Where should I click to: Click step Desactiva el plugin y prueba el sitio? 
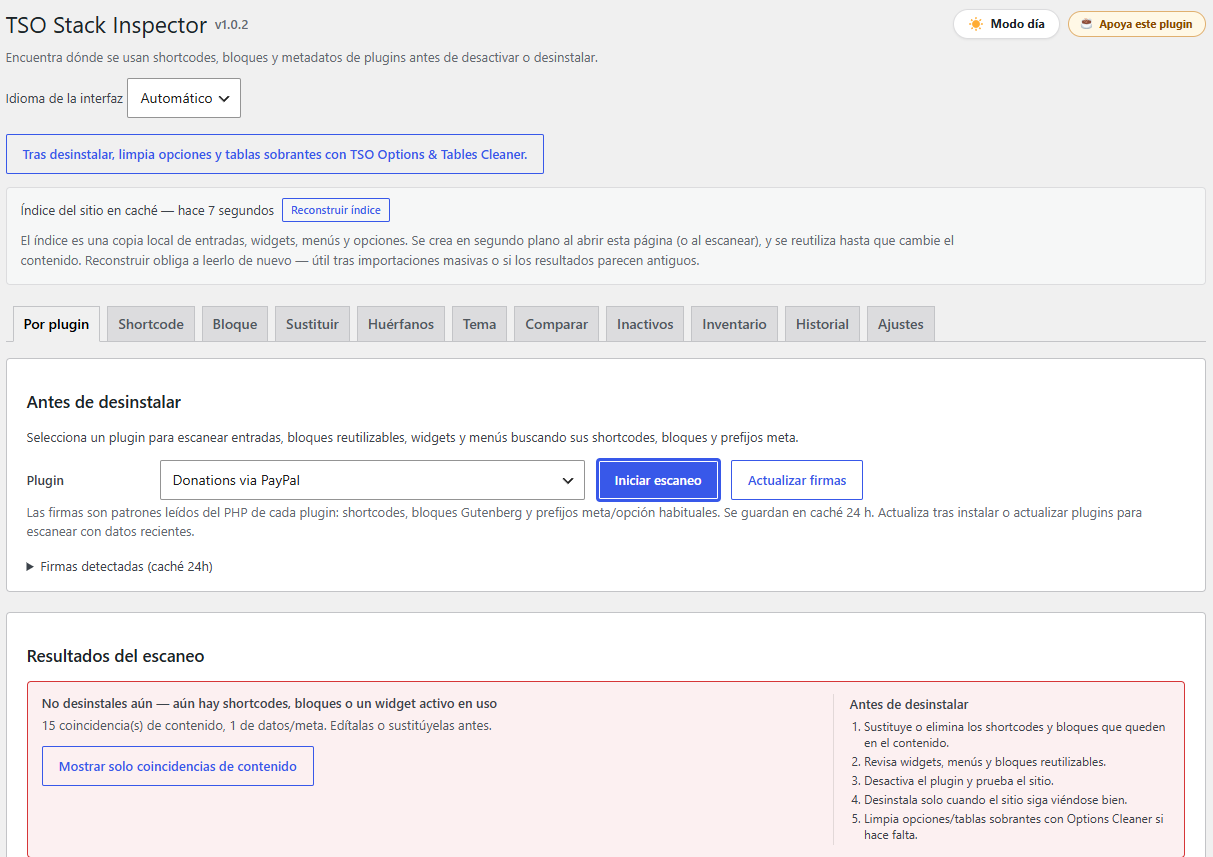click(959, 781)
